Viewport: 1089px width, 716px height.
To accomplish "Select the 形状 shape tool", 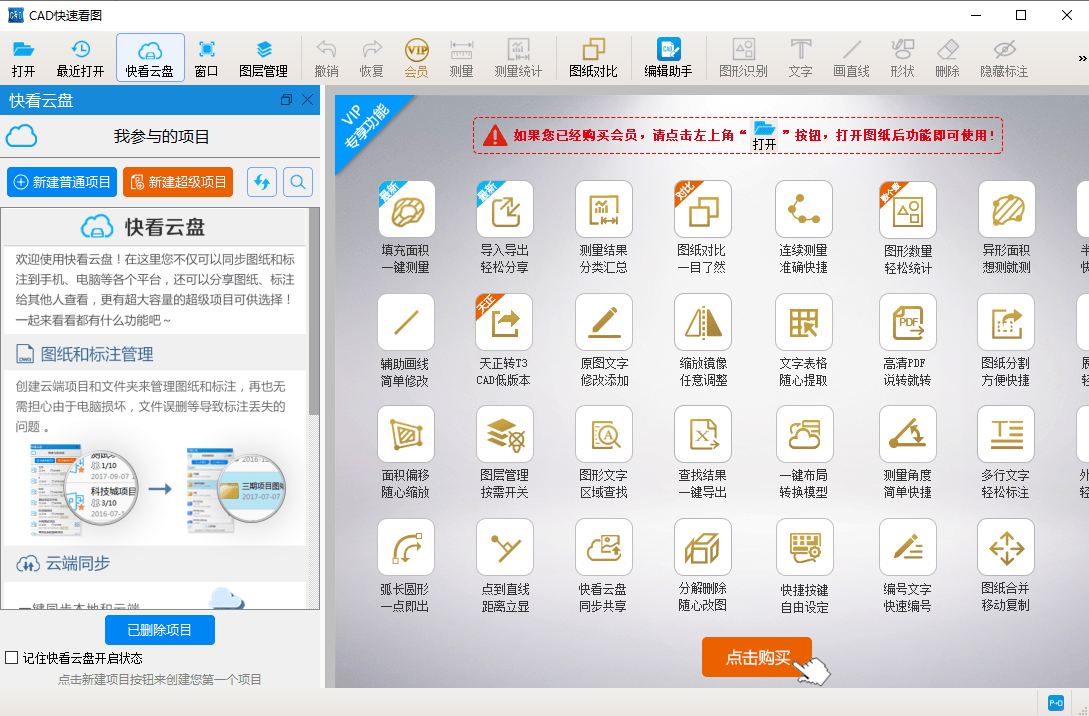I will pyautogui.click(x=902, y=58).
